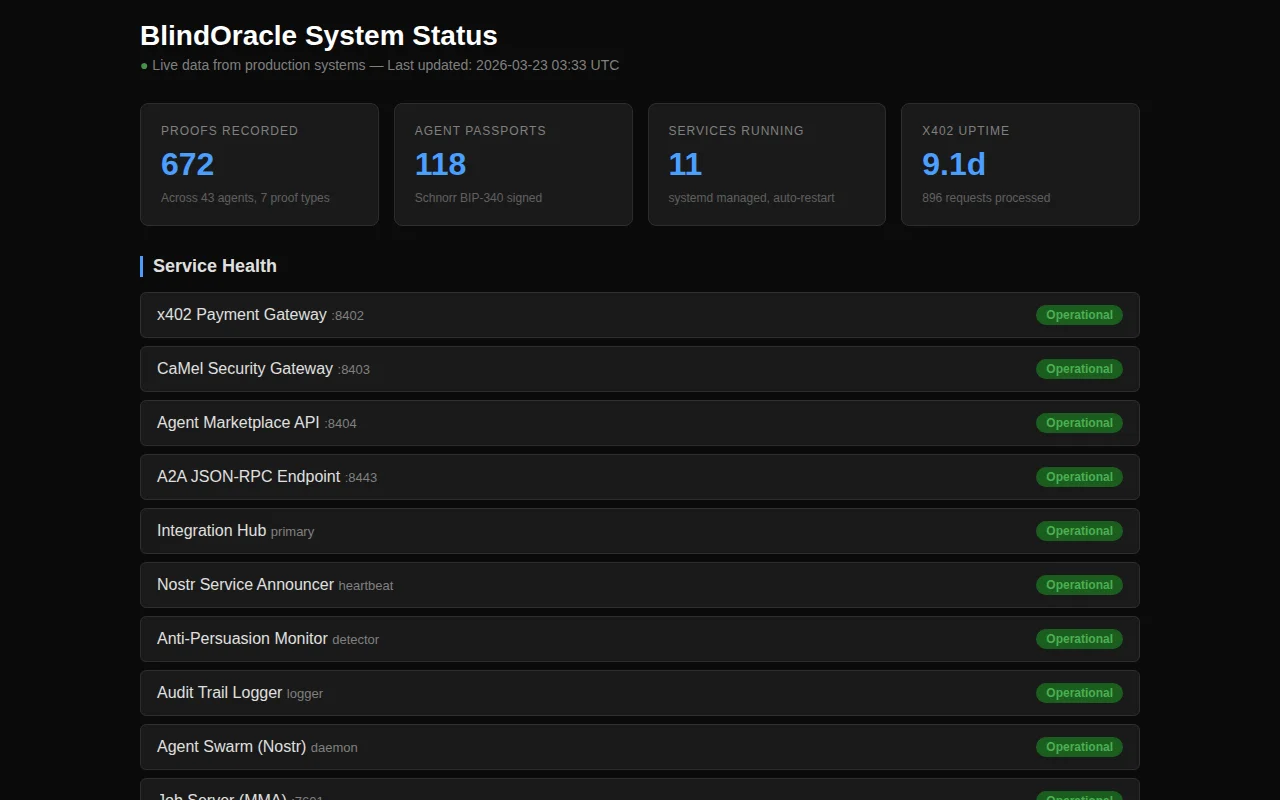The image size is (1280, 800).
Task: Select the Proofs Recorded 672 card
Action: click(260, 164)
